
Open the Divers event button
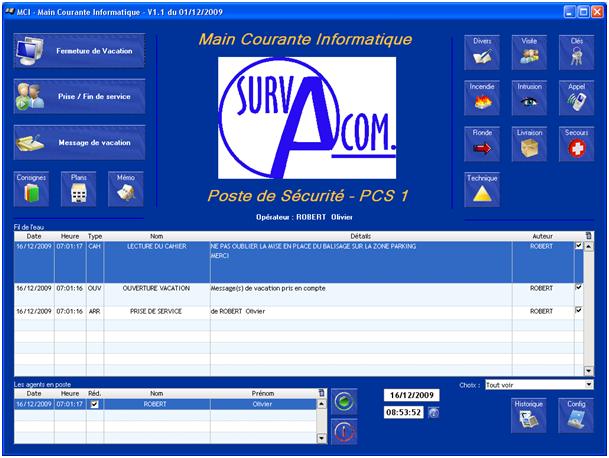tap(482, 52)
